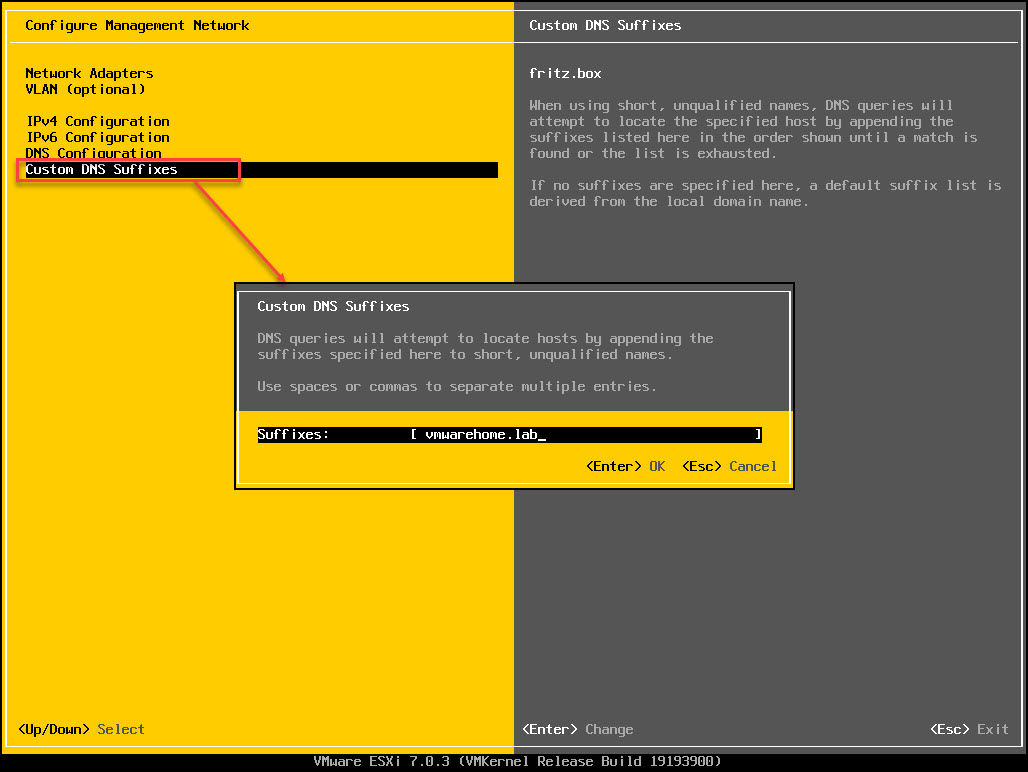Click the 'Suffixes:' field label
This screenshot has width=1028, height=772.
point(293,434)
